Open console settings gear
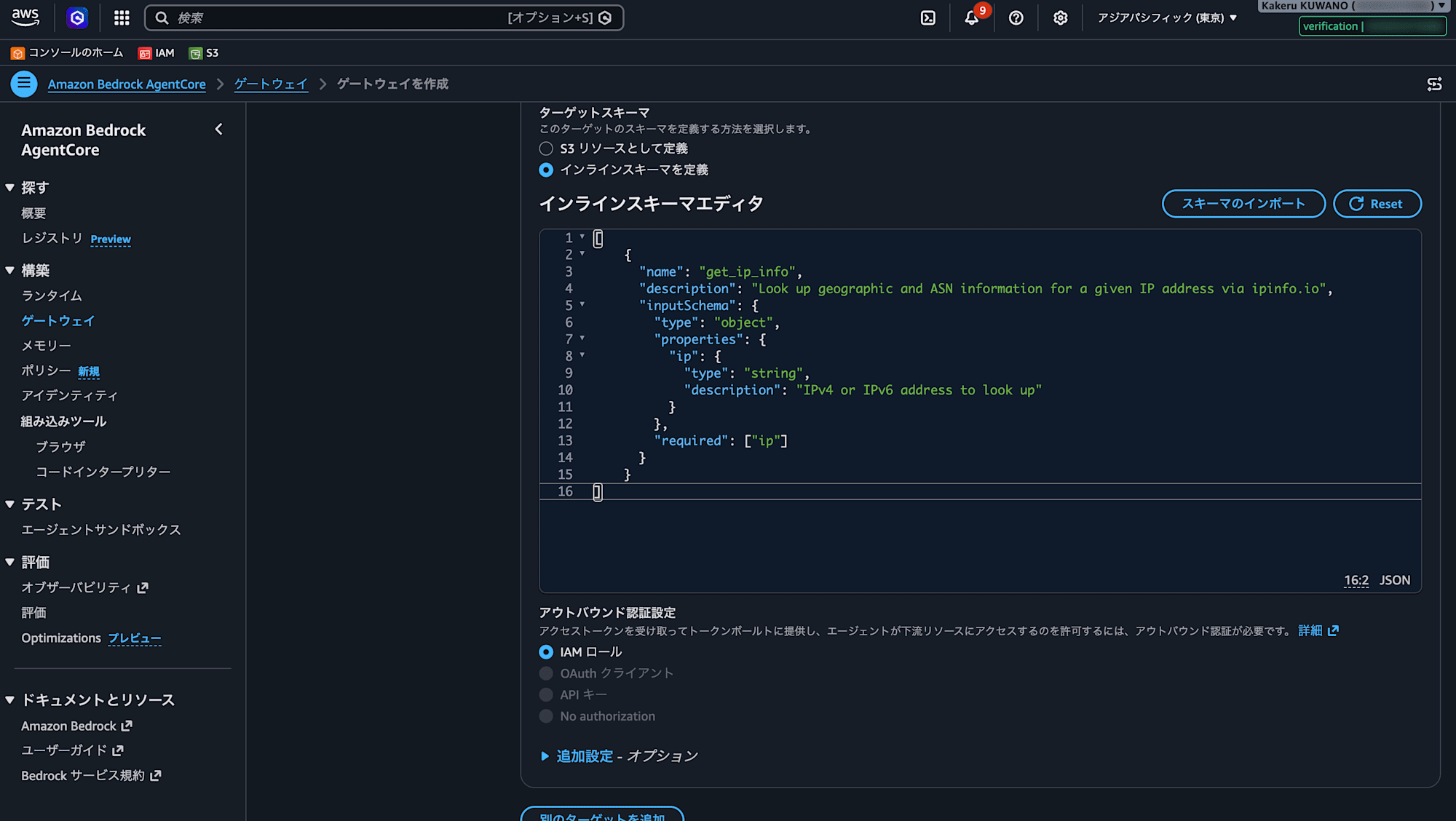The image size is (1456, 821). tap(1061, 17)
